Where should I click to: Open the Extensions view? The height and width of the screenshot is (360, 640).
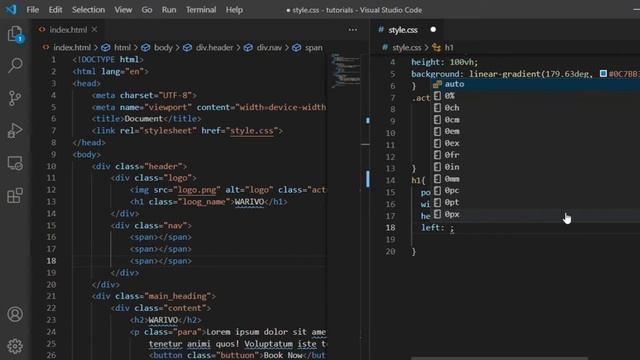pos(15,196)
